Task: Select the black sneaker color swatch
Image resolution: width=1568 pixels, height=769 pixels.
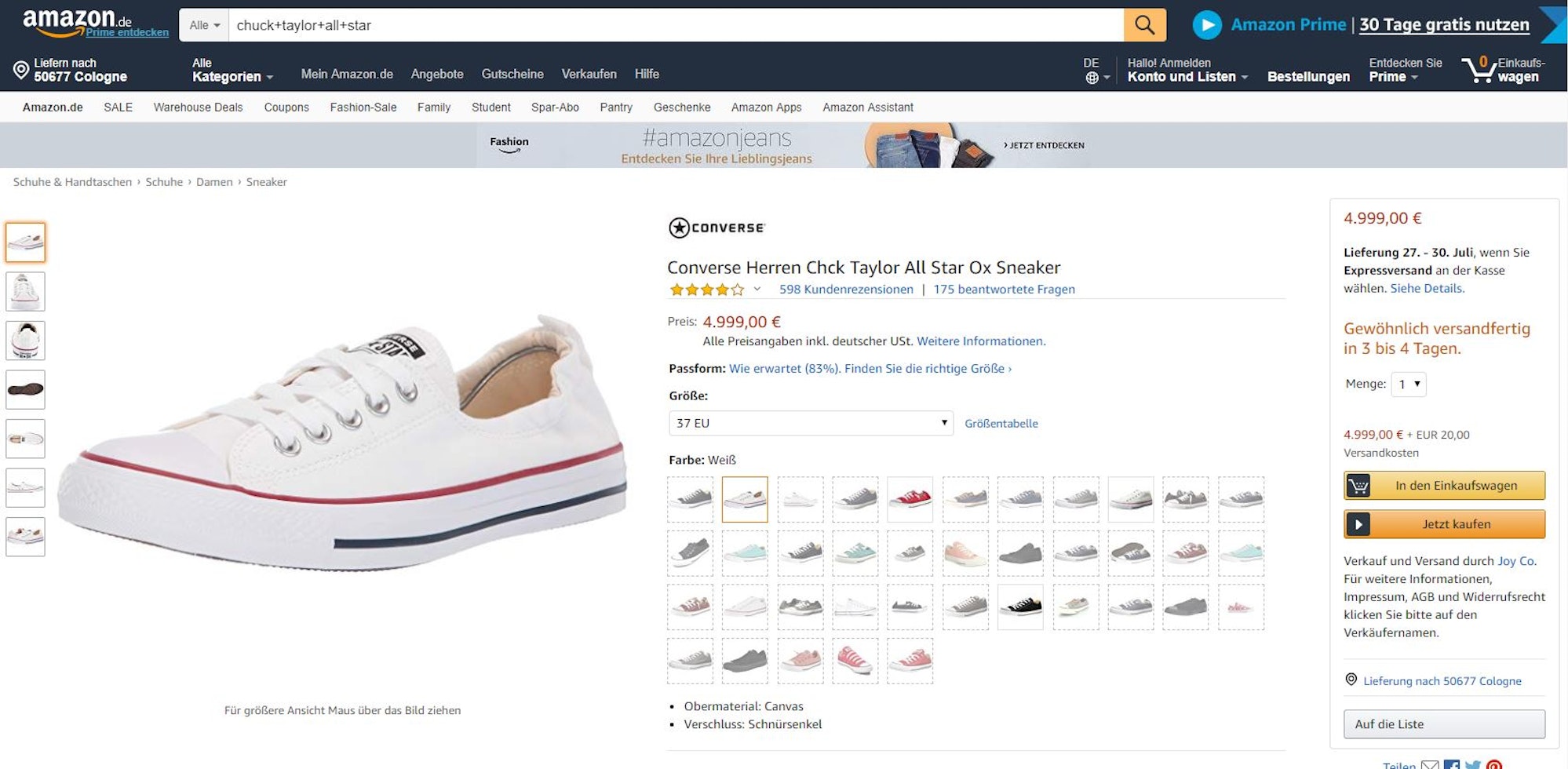Action: pos(1020,607)
